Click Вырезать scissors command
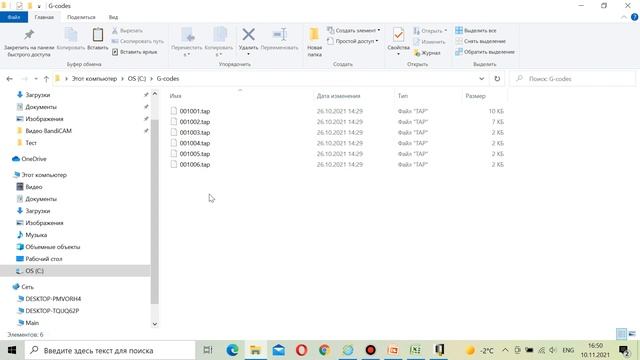 127,31
